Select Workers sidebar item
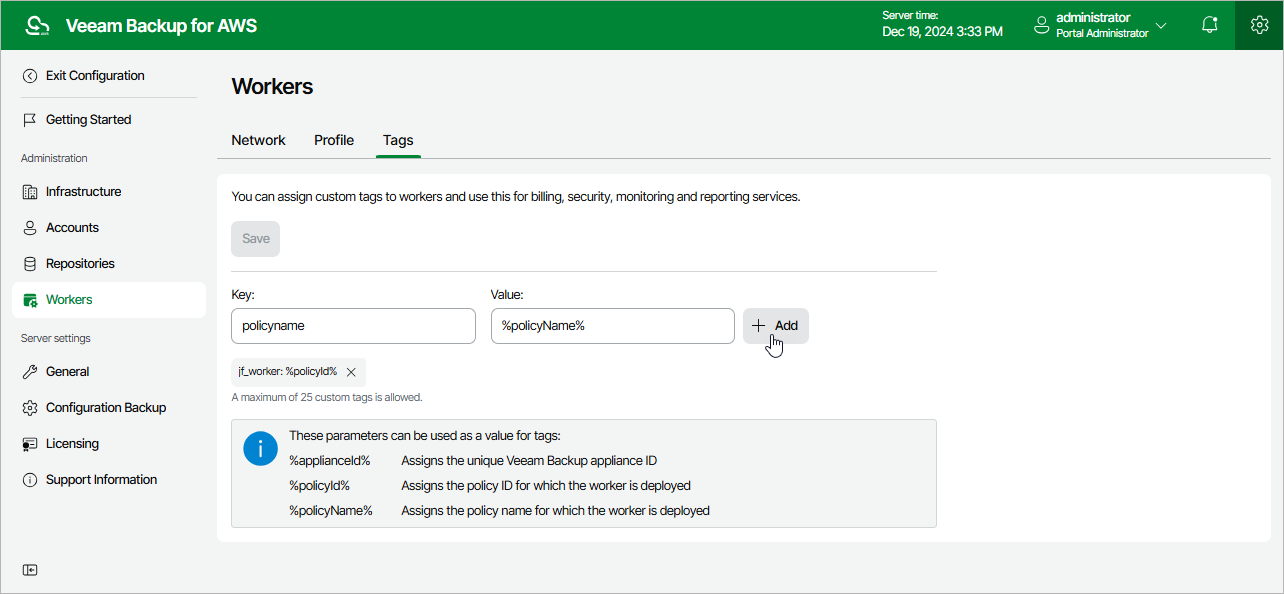This screenshot has height=594, width=1284. pyautogui.click(x=109, y=300)
